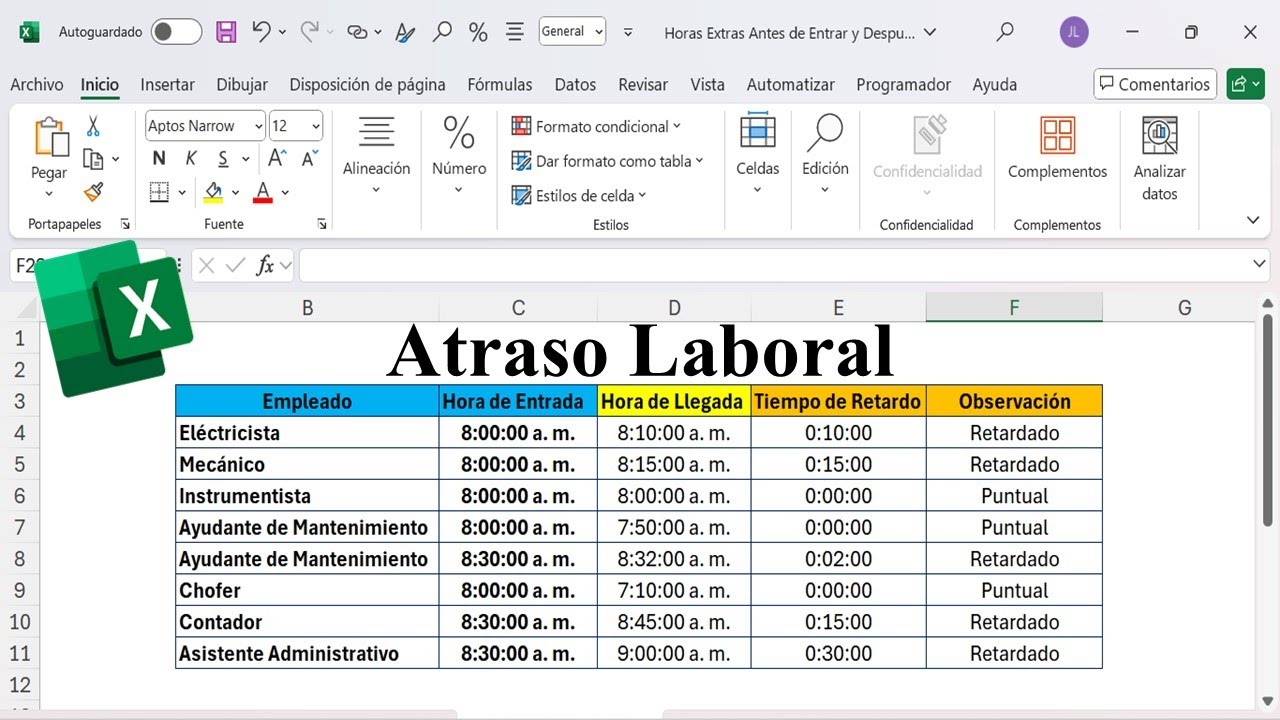Switch to the Vista tab
Image resolution: width=1280 pixels, height=720 pixels.
[x=707, y=85]
